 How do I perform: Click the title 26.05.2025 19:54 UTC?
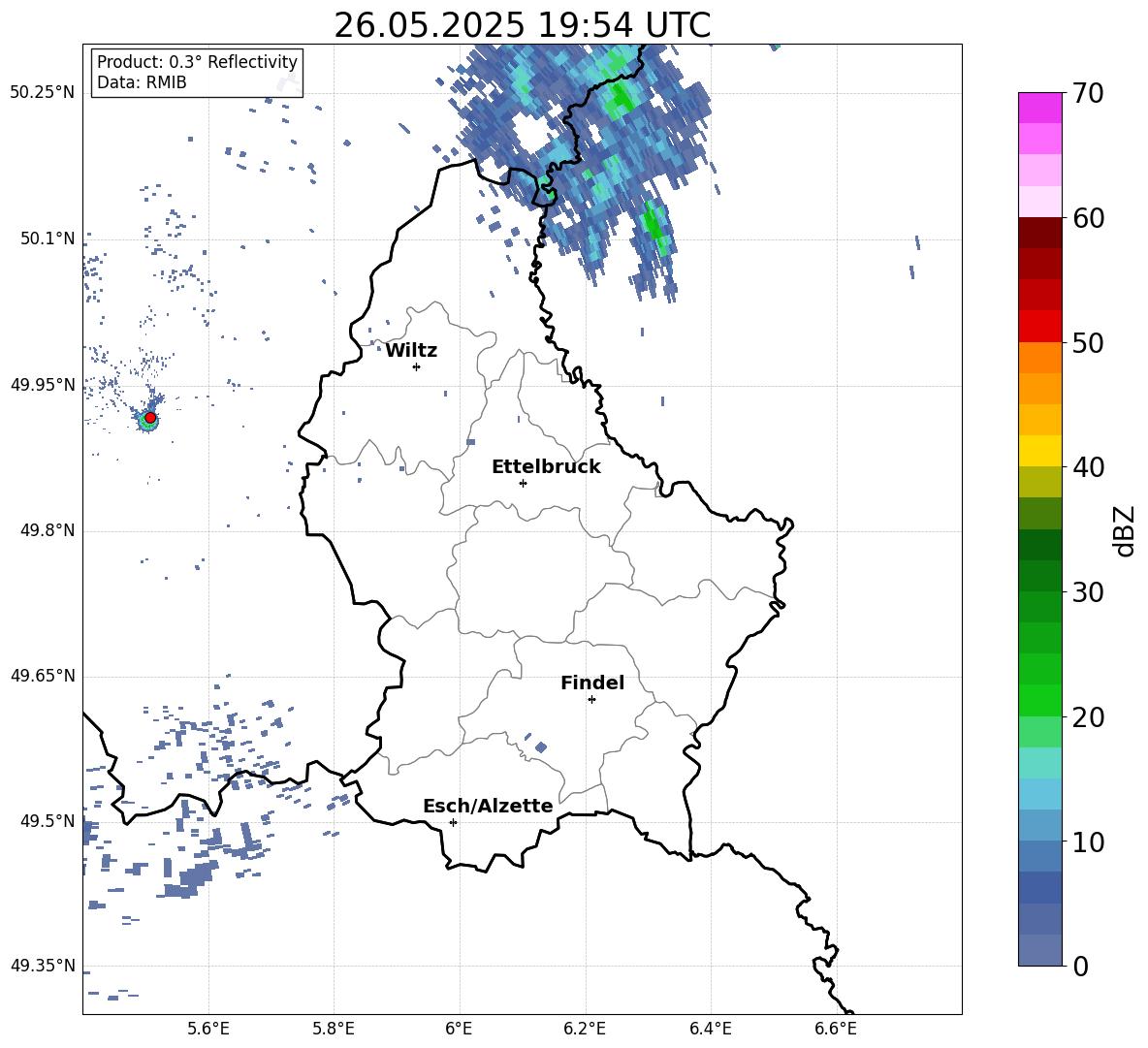(523, 25)
